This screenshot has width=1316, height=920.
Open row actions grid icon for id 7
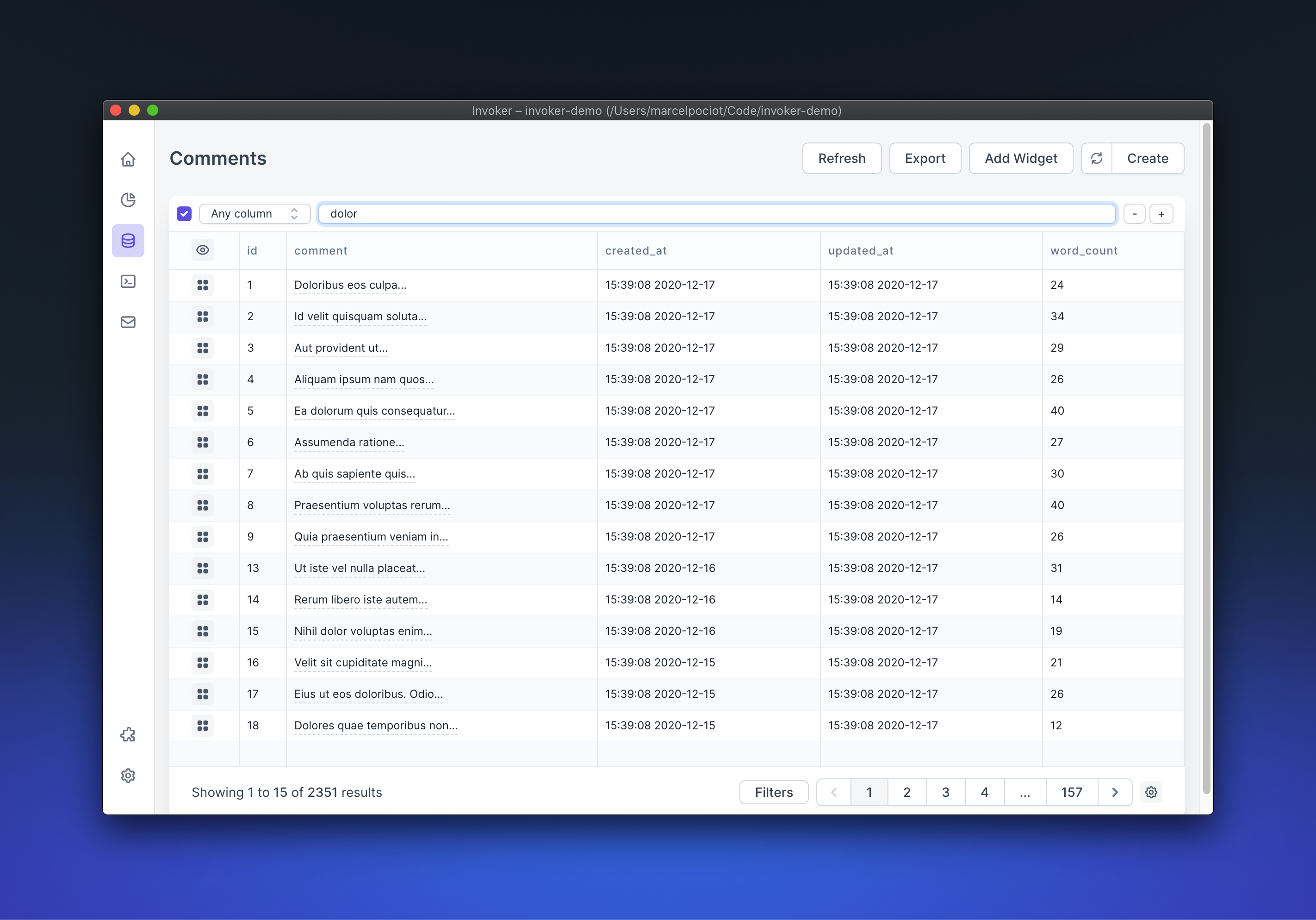[x=202, y=473]
